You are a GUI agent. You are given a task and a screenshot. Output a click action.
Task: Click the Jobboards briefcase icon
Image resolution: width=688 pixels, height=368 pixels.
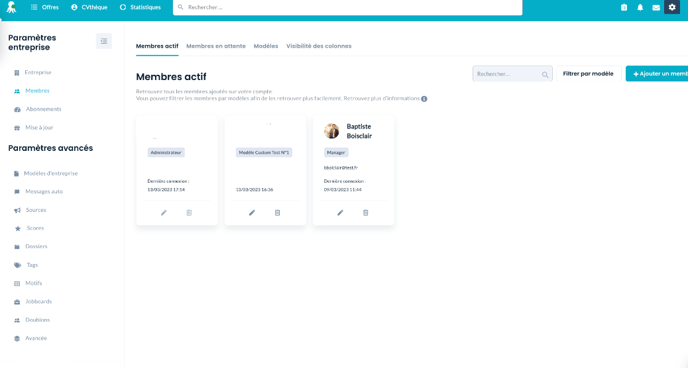(x=17, y=302)
